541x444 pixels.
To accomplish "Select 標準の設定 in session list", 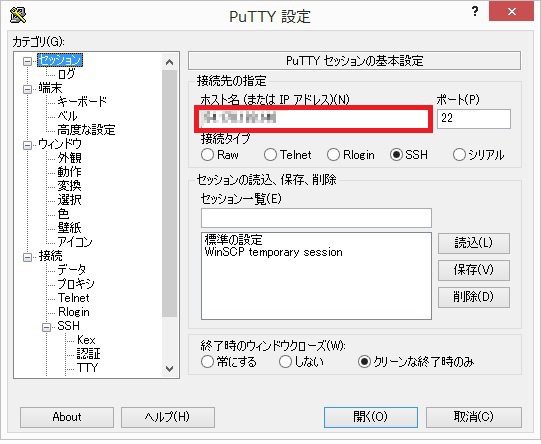I will point(234,239).
